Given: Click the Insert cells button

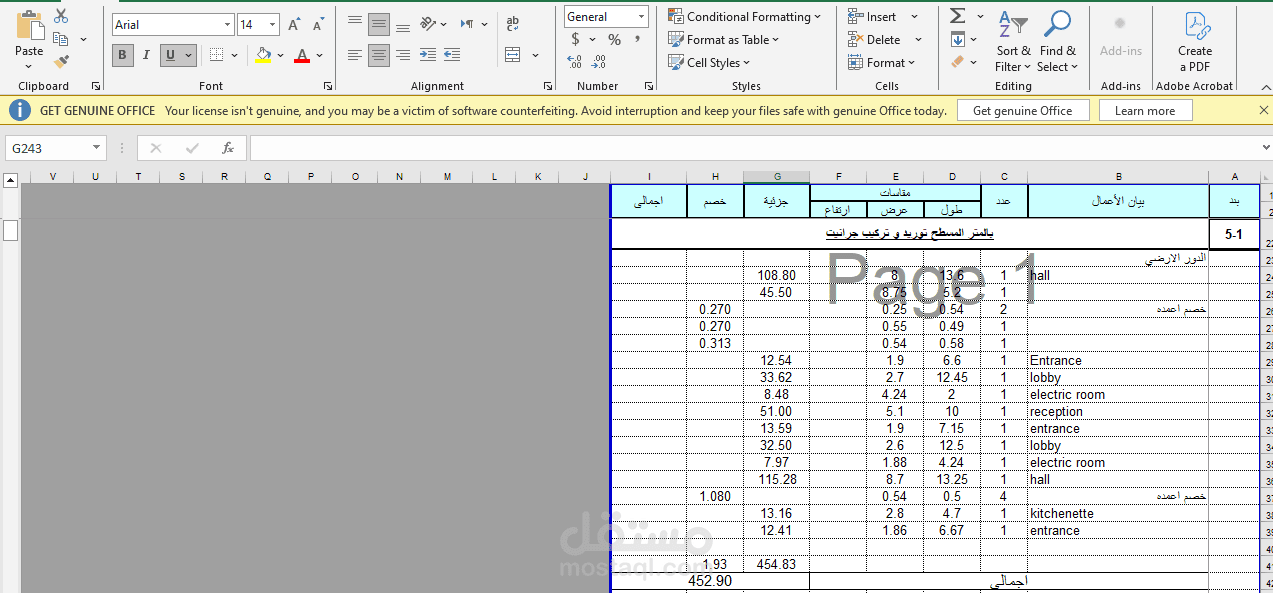Looking at the screenshot, I should pos(873,17).
